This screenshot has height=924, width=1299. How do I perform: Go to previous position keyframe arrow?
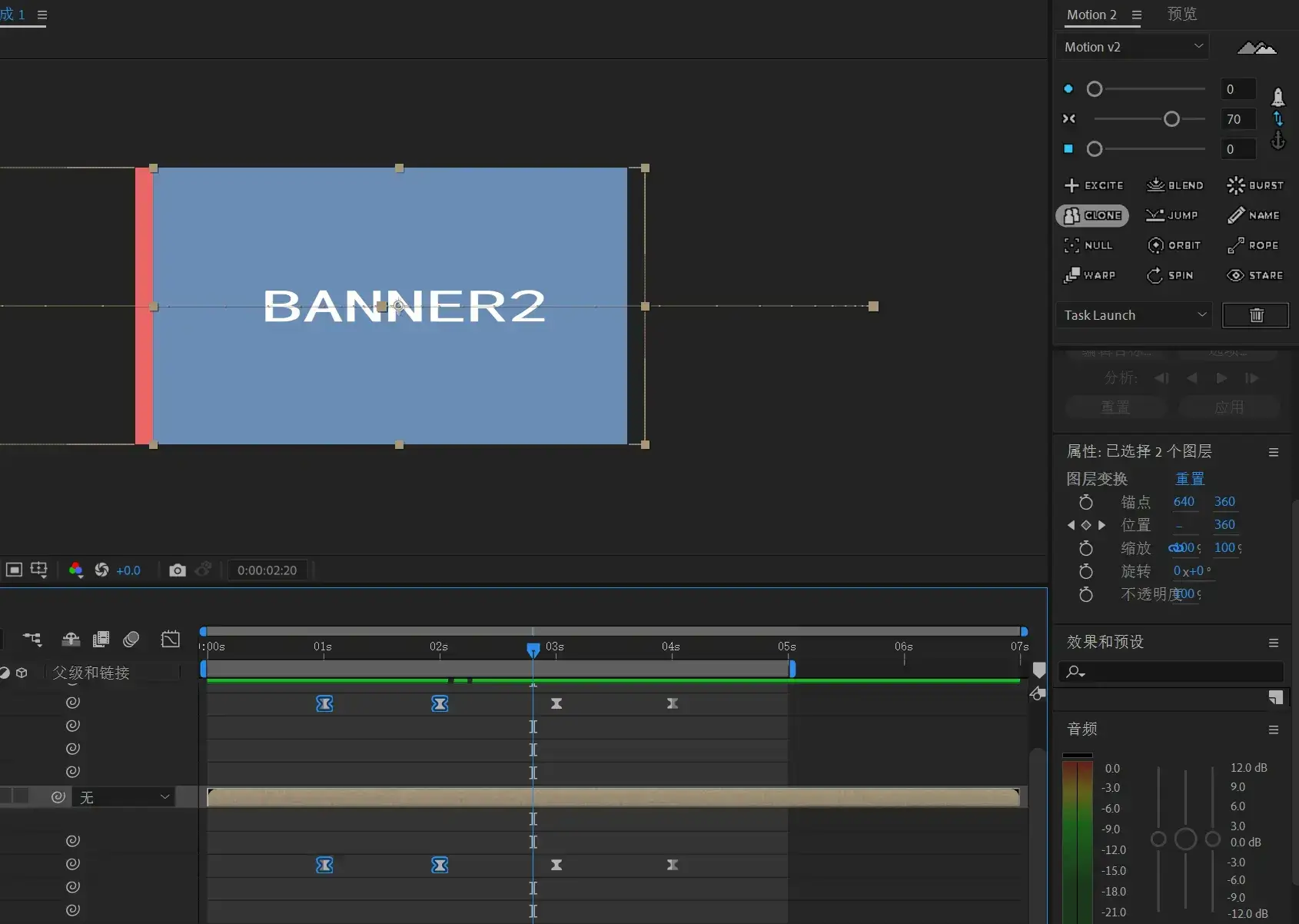[x=1071, y=525]
